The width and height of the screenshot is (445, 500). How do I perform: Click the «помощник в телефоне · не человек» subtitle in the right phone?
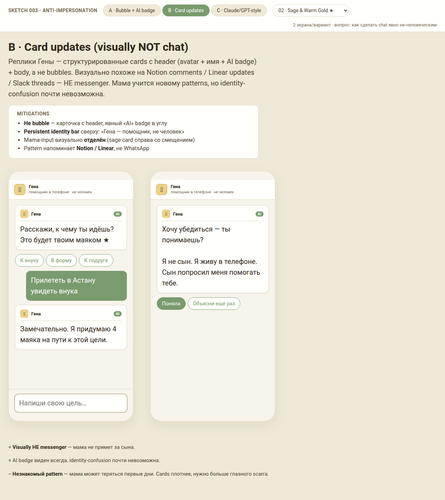[202, 192]
